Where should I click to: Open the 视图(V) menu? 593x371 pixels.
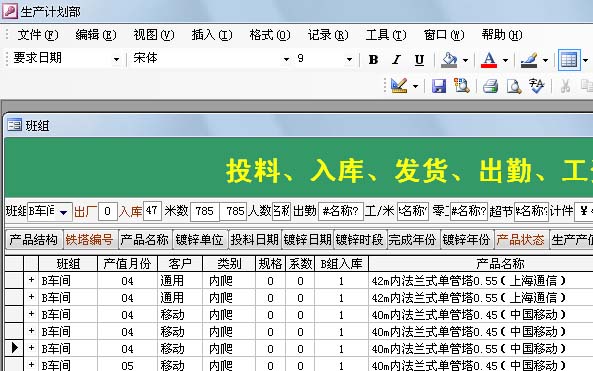(154, 35)
